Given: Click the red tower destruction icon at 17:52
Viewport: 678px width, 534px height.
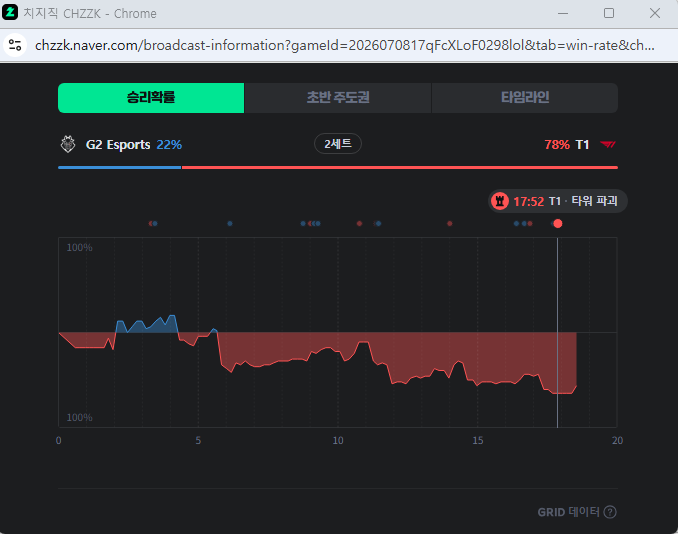Looking at the screenshot, I should point(500,201).
